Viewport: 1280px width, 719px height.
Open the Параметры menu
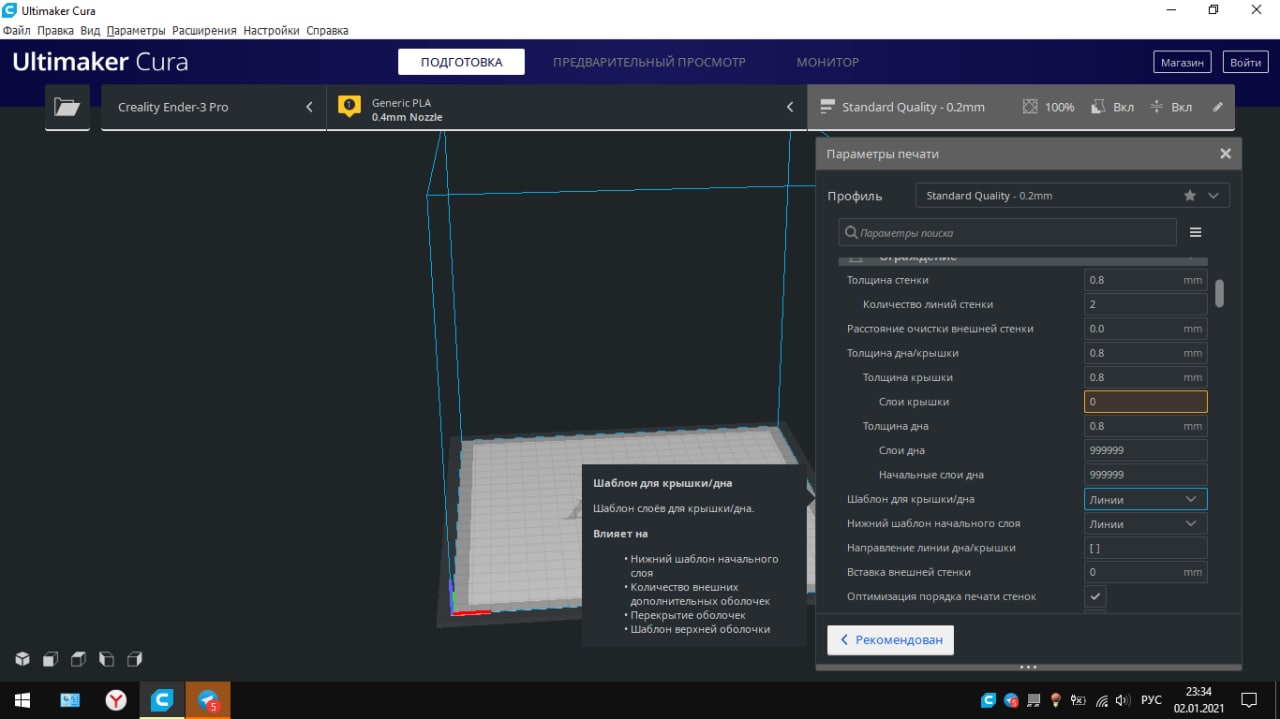136,31
